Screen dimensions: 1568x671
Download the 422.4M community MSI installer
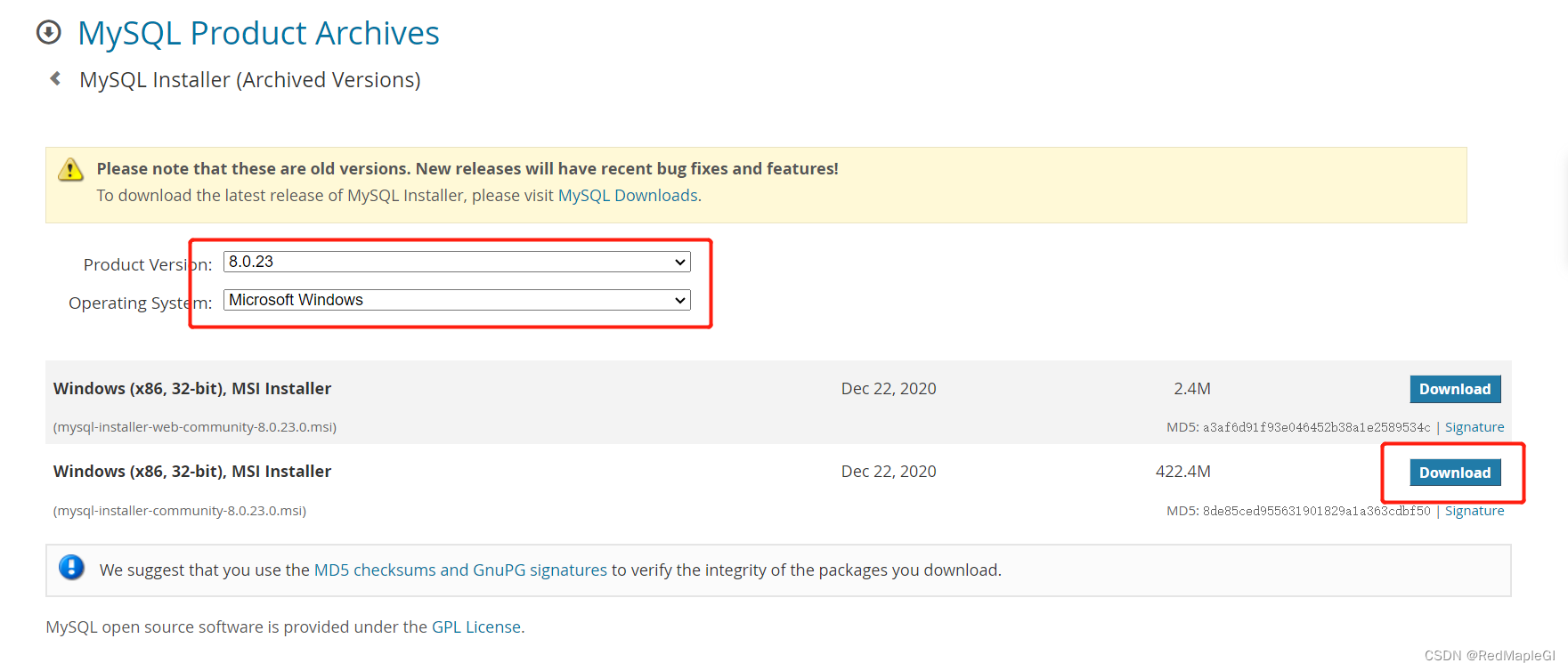(x=1455, y=473)
